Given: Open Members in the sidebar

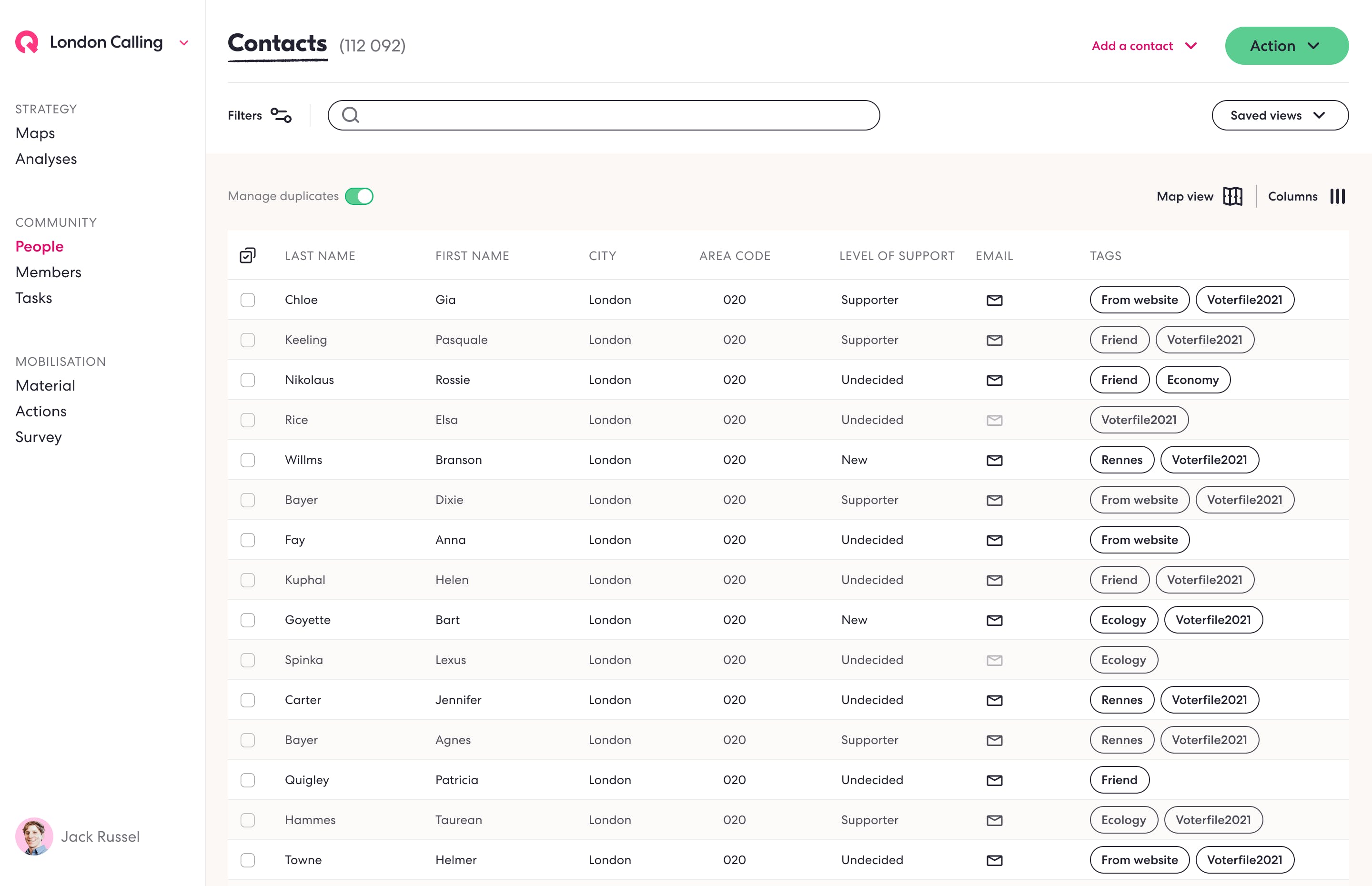Looking at the screenshot, I should [48, 272].
